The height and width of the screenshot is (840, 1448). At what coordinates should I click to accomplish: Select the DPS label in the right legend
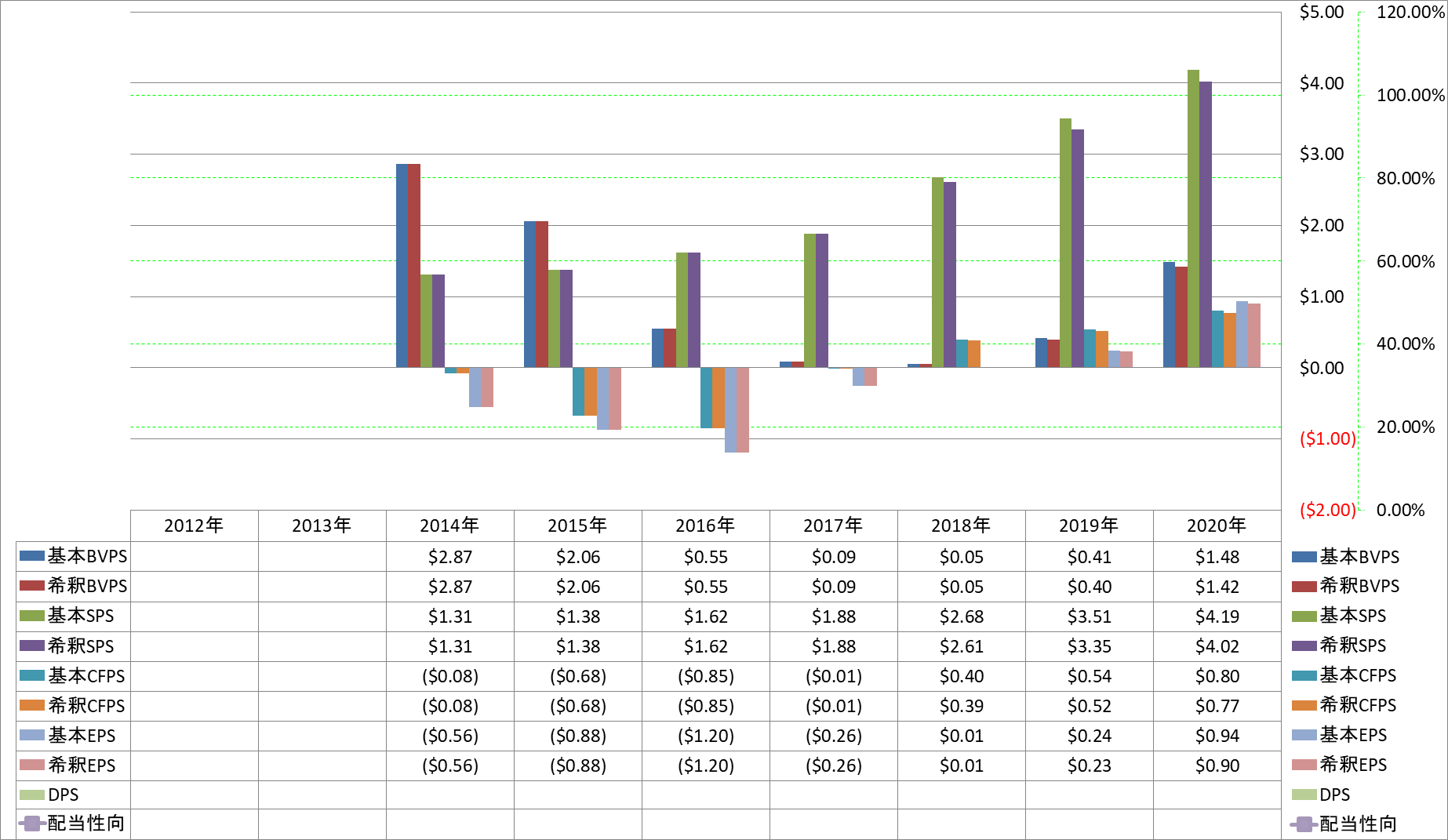pos(1335,795)
